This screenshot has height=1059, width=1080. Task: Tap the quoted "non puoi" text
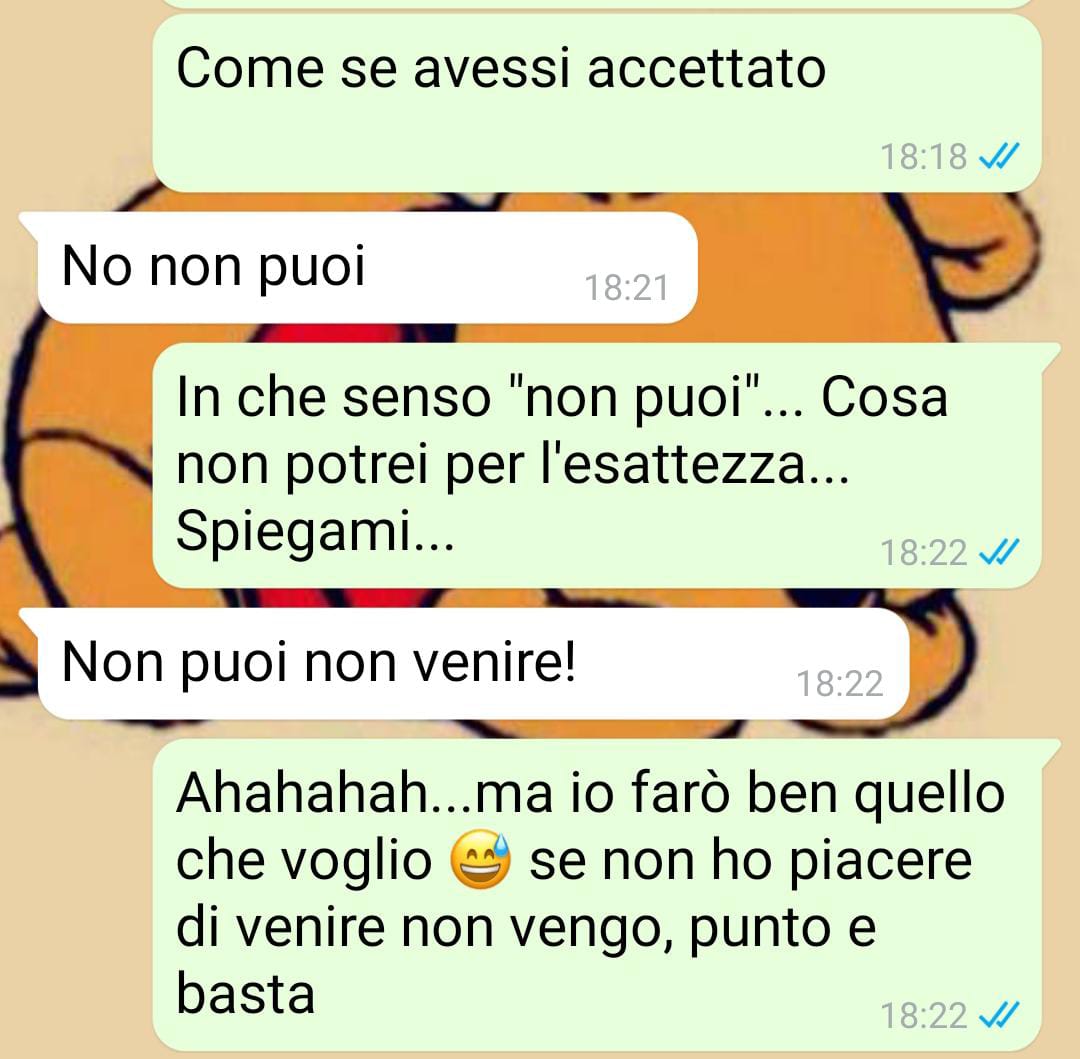point(632,398)
